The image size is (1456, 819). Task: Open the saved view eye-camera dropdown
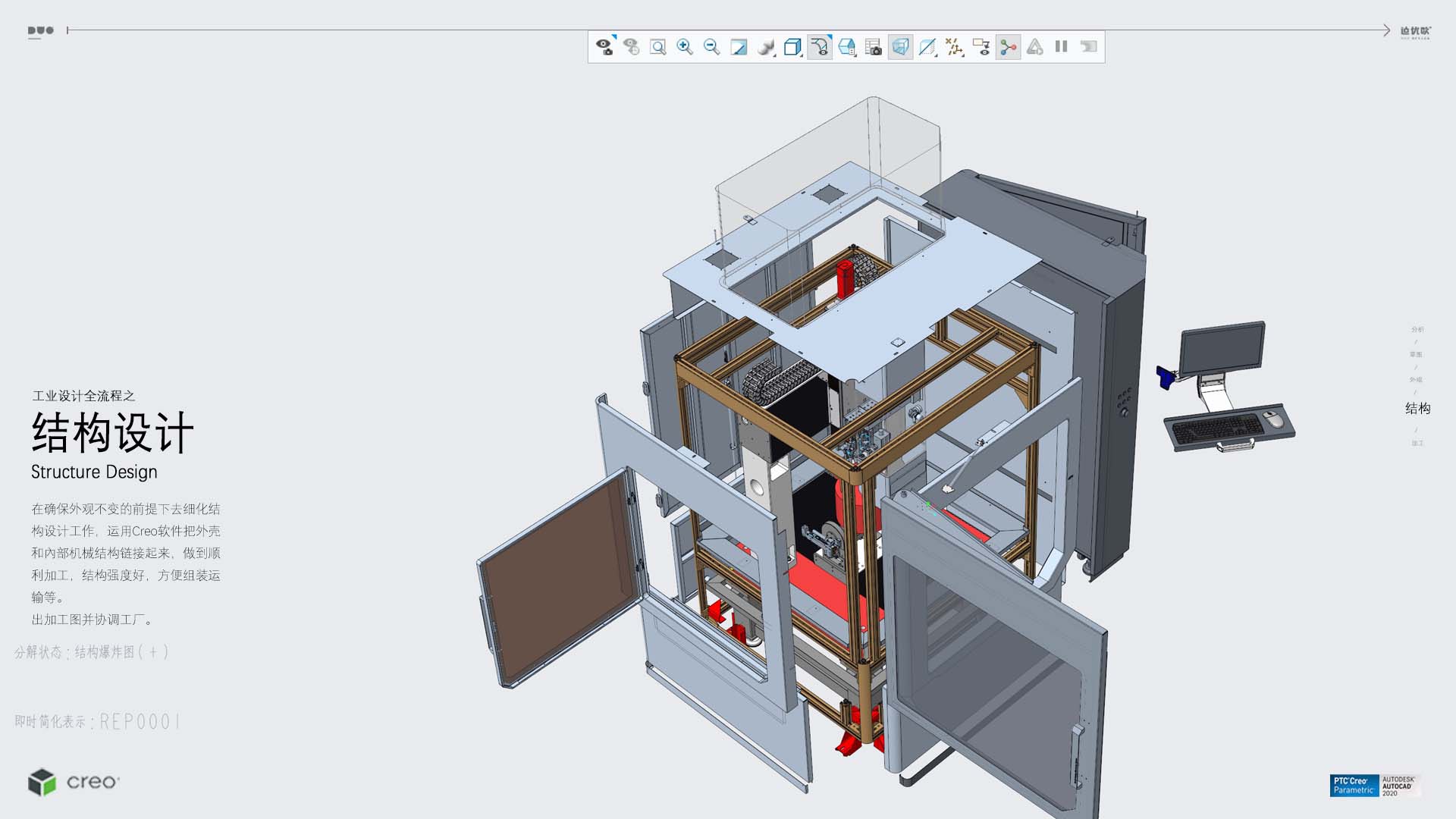click(x=604, y=47)
